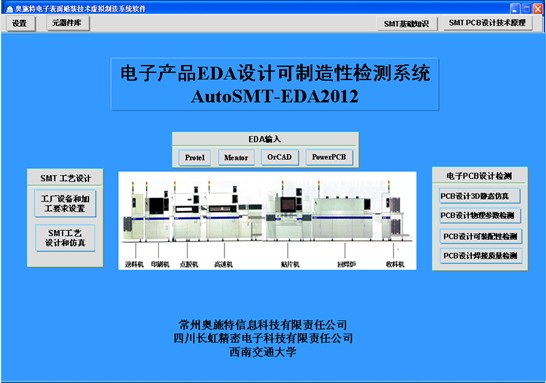
Task: Start PCB设计3D静态仿真
Action: point(480,196)
